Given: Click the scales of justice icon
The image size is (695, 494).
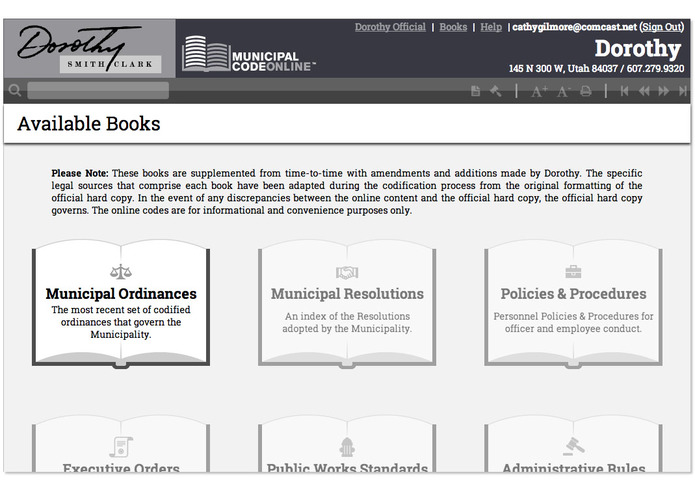Looking at the screenshot, I should 121,272.
